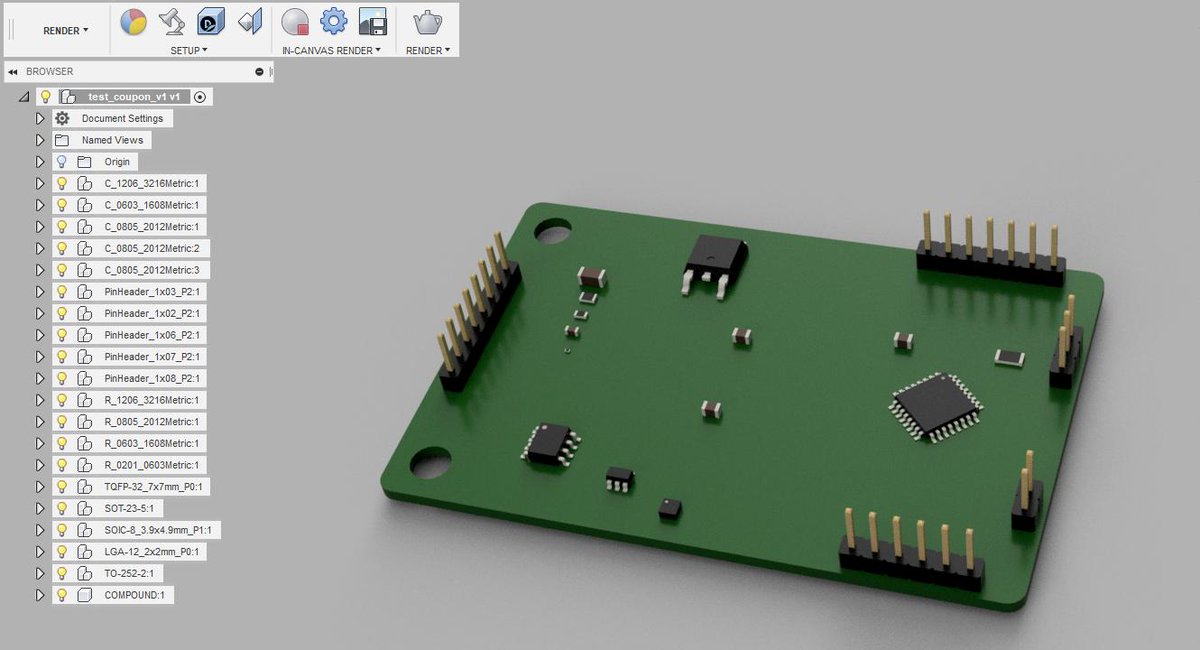Expand TQFP-32_7x7mm_P0:1 node
This screenshot has width=1200, height=650.
point(40,487)
